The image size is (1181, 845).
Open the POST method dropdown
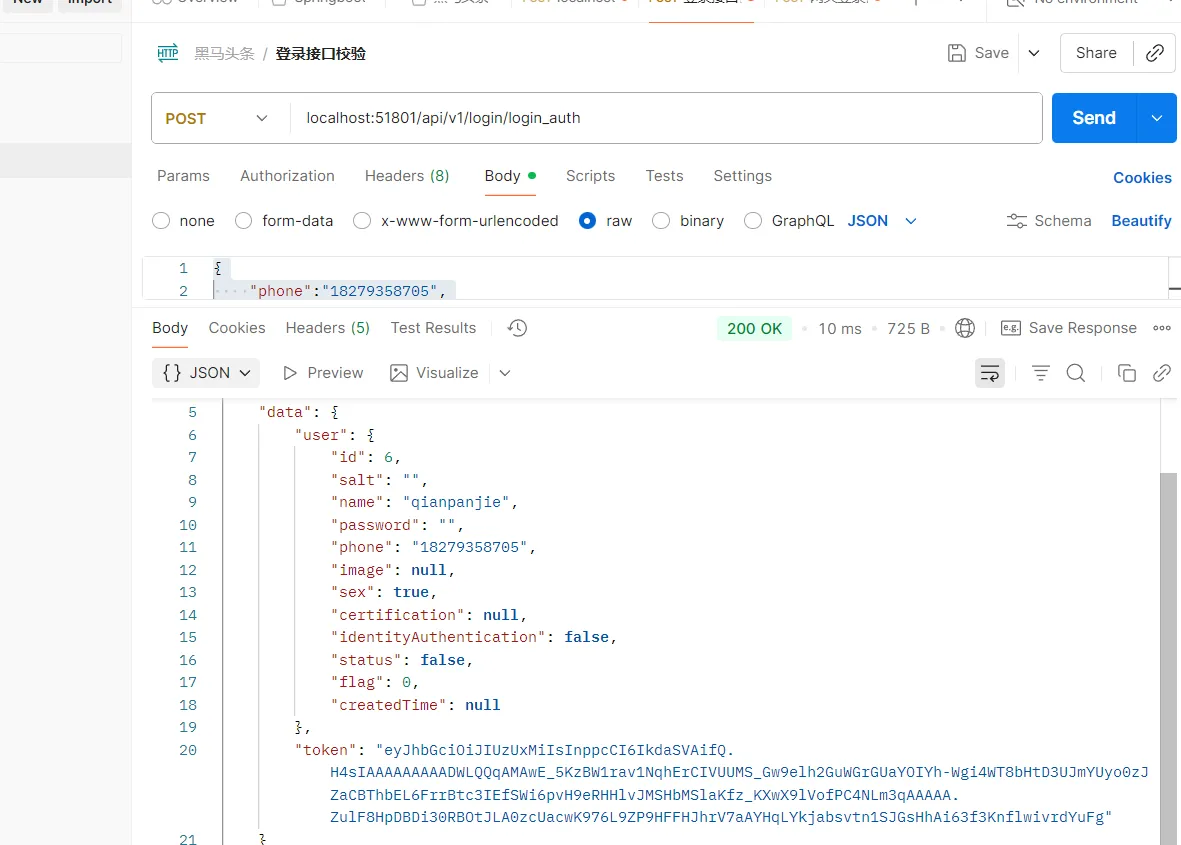click(x=218, y=118)
